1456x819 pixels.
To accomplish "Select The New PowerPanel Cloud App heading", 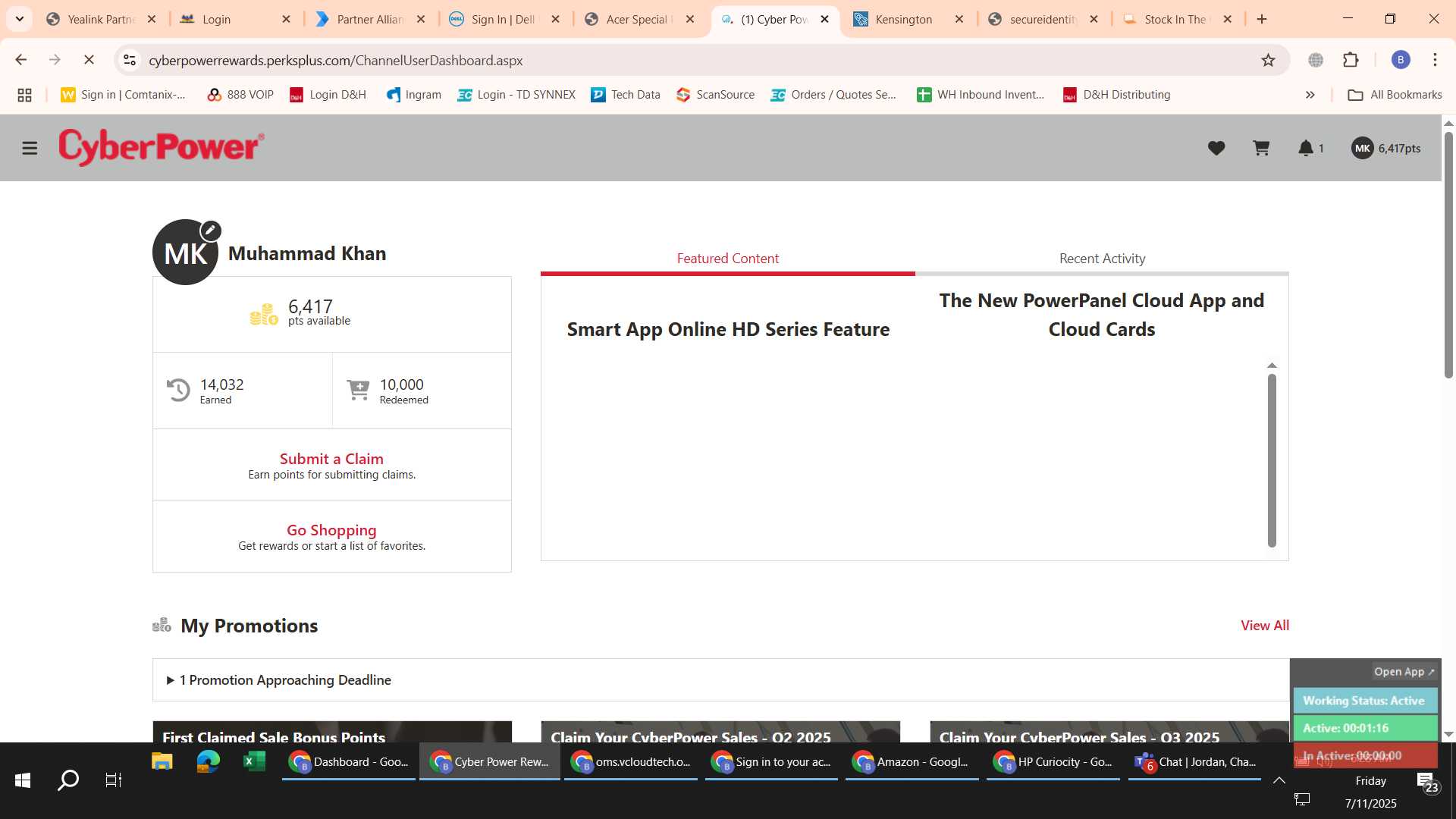I will point(1102,315).
